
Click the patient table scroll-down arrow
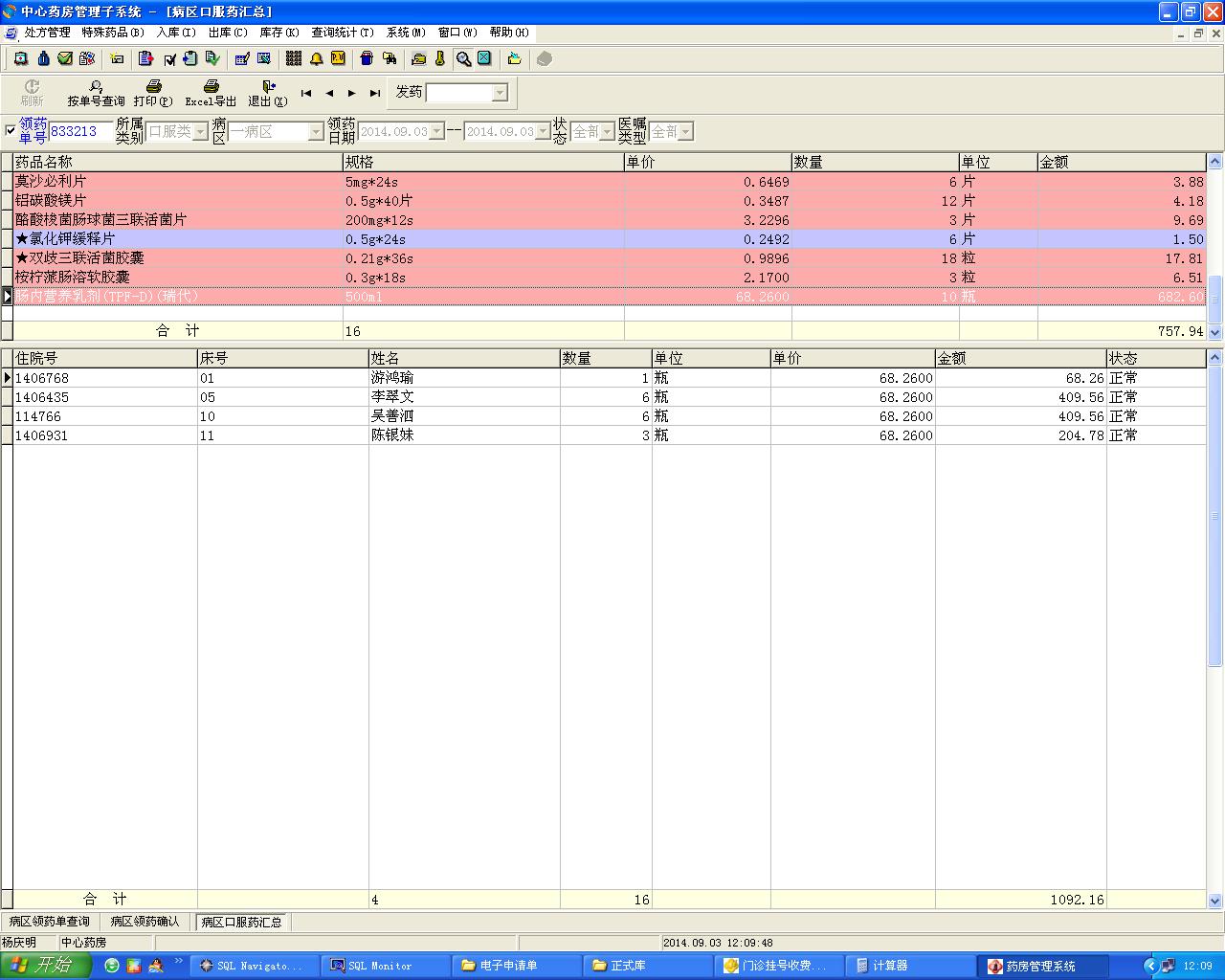pyautogui.click(x=1215, y=901)
